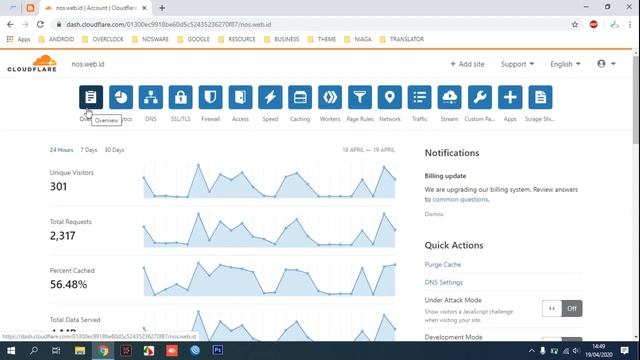Open the Page Rules funnel icon
Viewport: 640px width, 360px height.
[x=360, y=97]
